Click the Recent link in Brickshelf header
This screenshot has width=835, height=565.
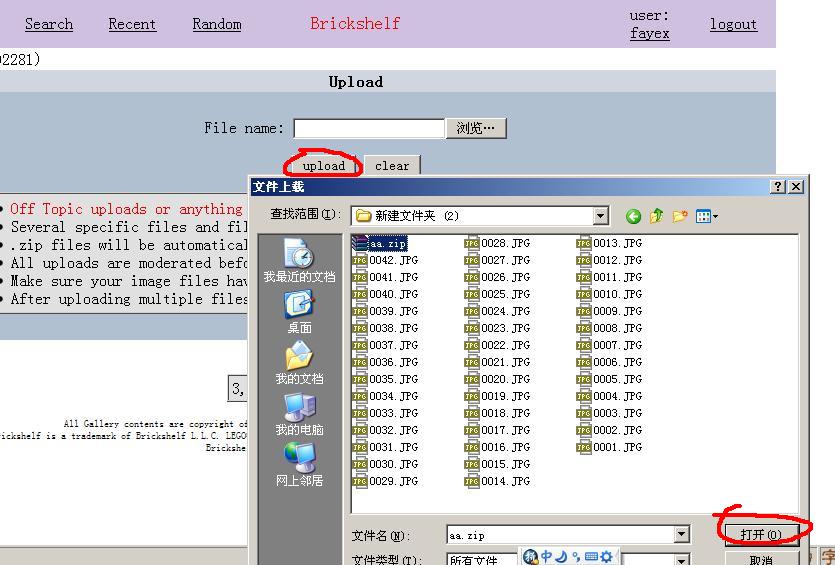pyautogui.click(x=132, y=24)
